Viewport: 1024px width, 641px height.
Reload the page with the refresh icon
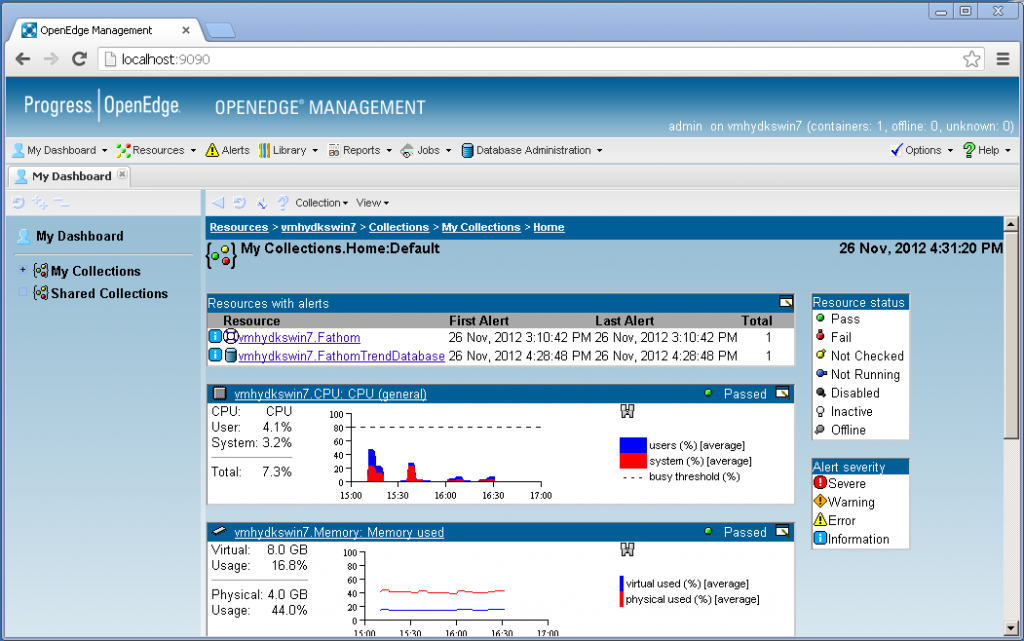point(80,59)
